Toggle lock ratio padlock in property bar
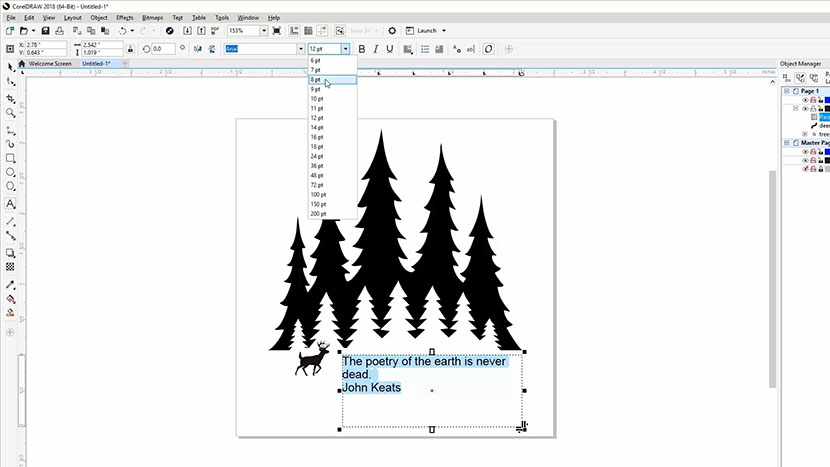This screenshot has width=830, height=467. tap(131, 49)
